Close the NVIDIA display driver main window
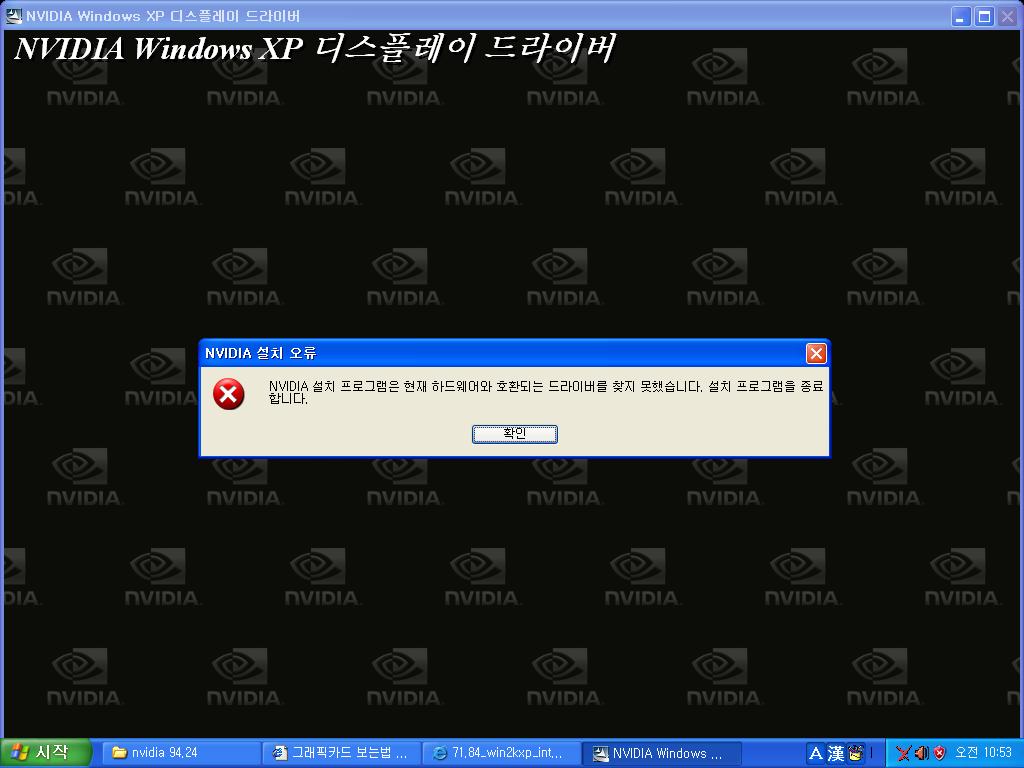The height and width of the screenshot is (768, 1024). pos(1008,16)
